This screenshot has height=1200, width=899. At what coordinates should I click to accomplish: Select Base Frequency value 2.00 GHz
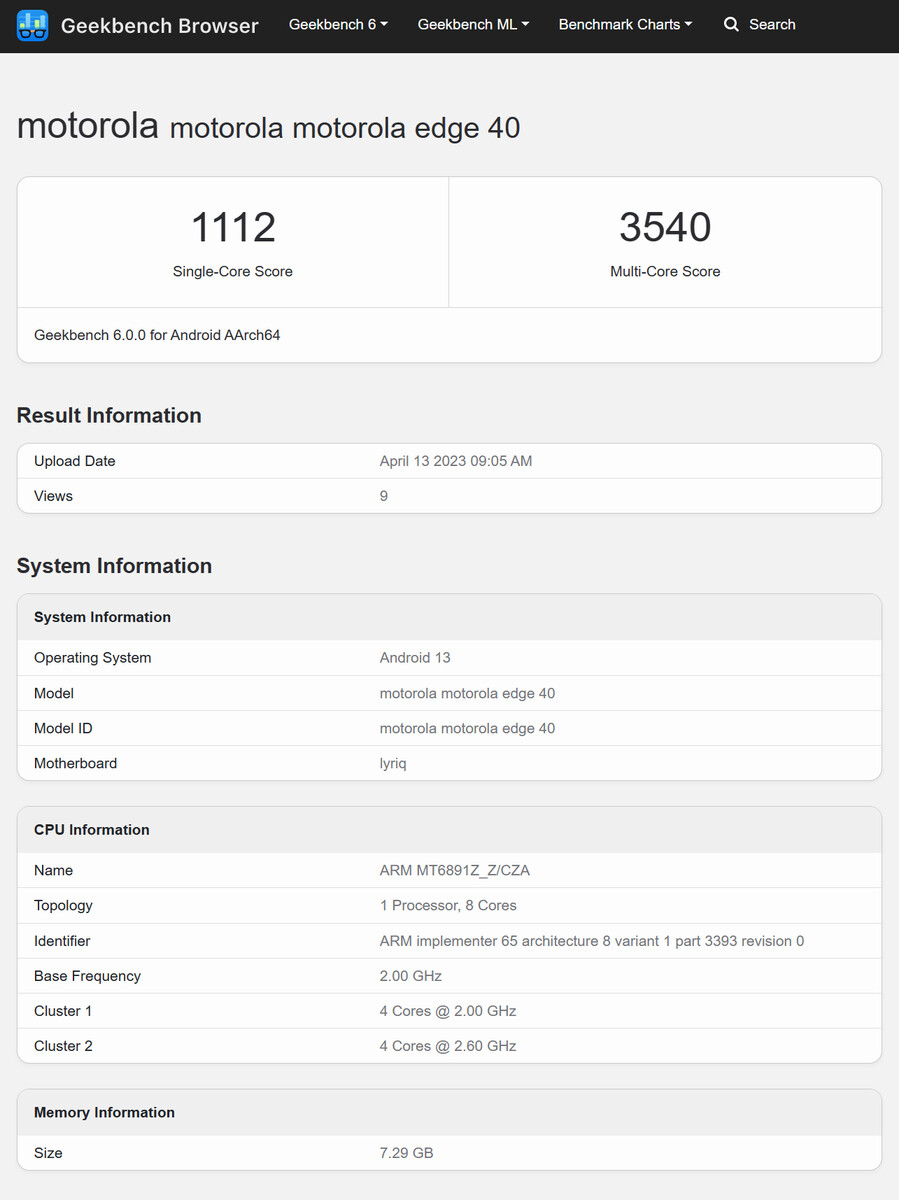(x=411, y=976)
